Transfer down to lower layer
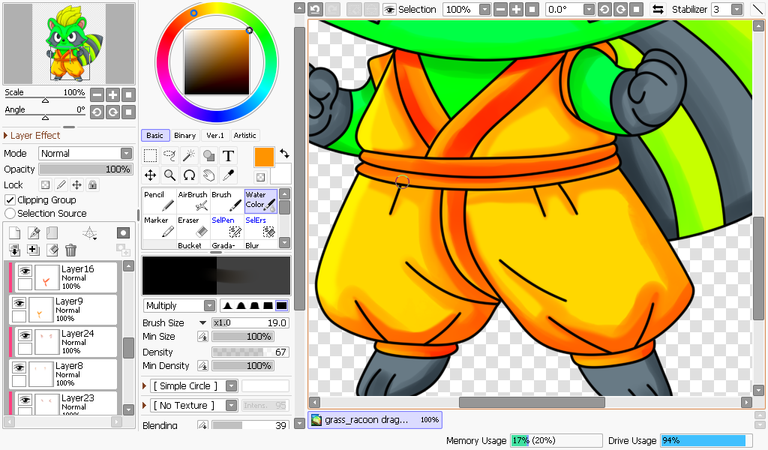 pyautogui.click(x=15, y=250)
